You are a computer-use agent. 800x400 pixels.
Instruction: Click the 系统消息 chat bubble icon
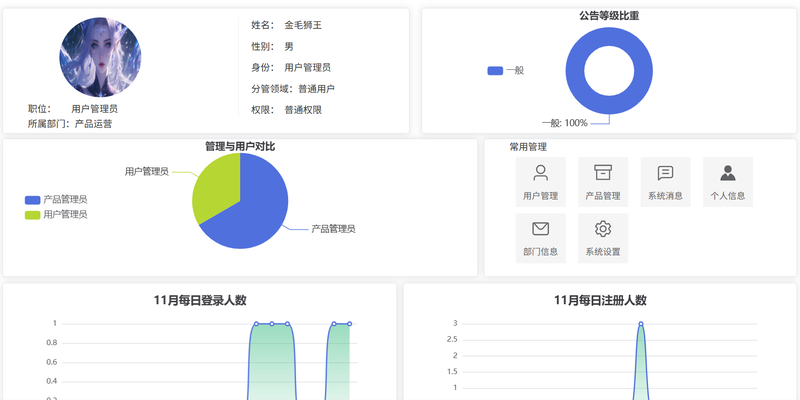click(665, 173)
